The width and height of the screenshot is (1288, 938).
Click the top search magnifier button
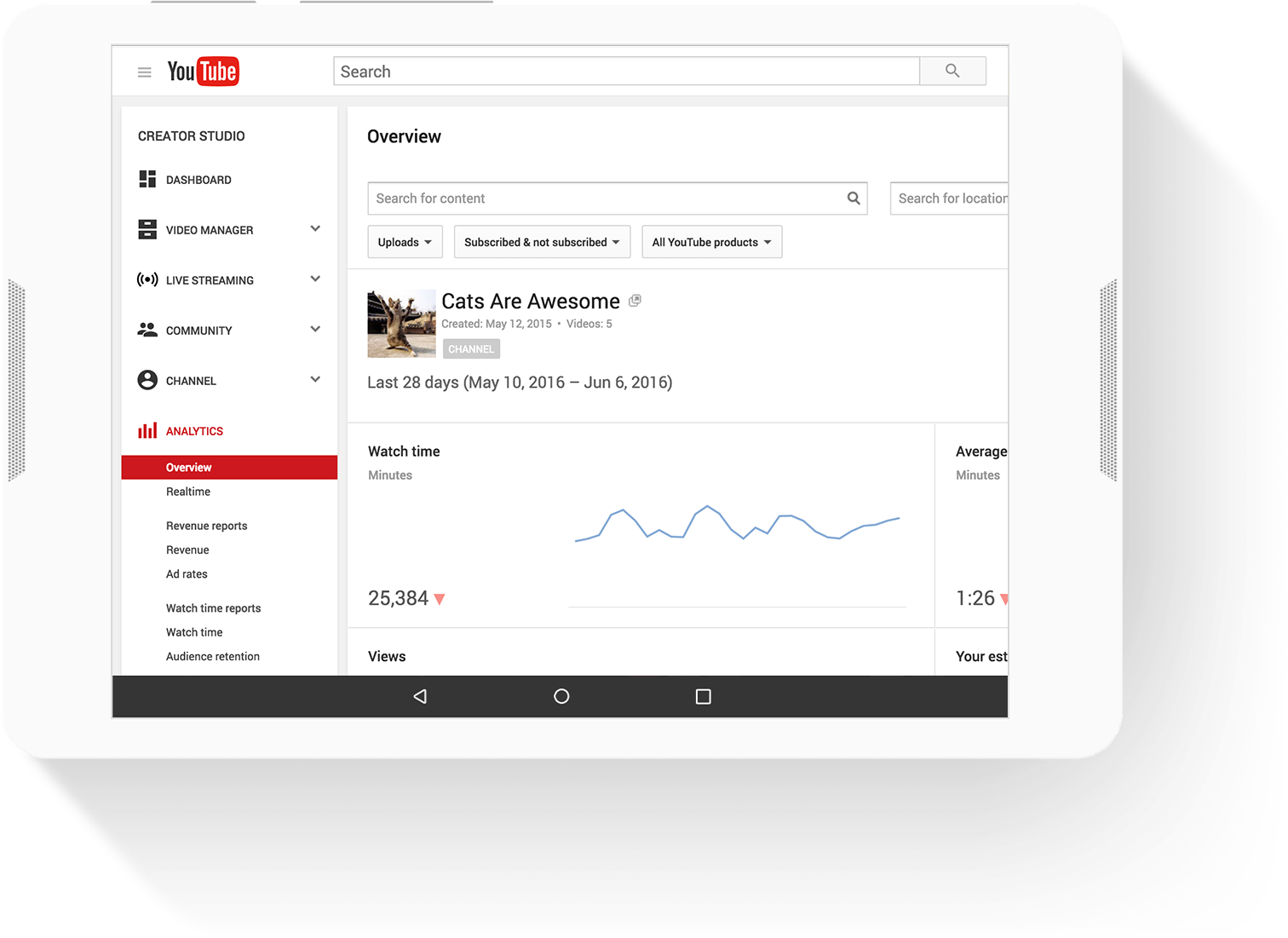pyautogui.click(x=952, y=72)
